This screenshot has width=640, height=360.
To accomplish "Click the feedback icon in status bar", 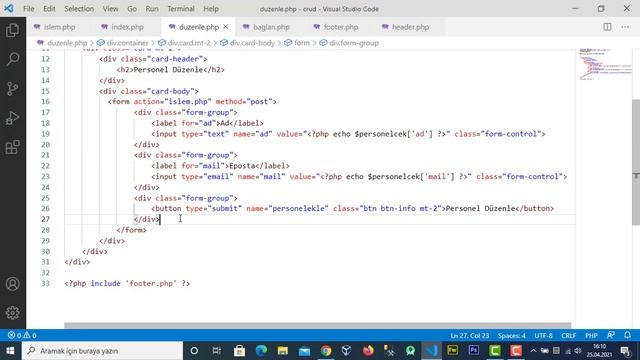I will [x=611, y=335].
